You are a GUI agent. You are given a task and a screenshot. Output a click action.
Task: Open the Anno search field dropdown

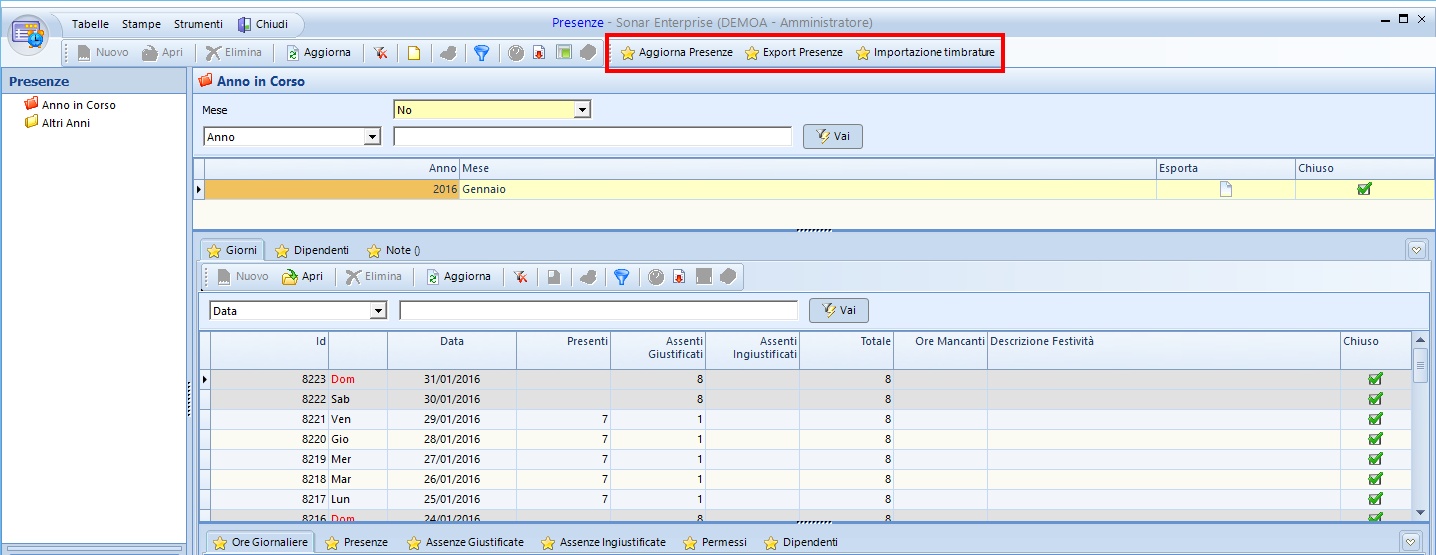point(372,137)
